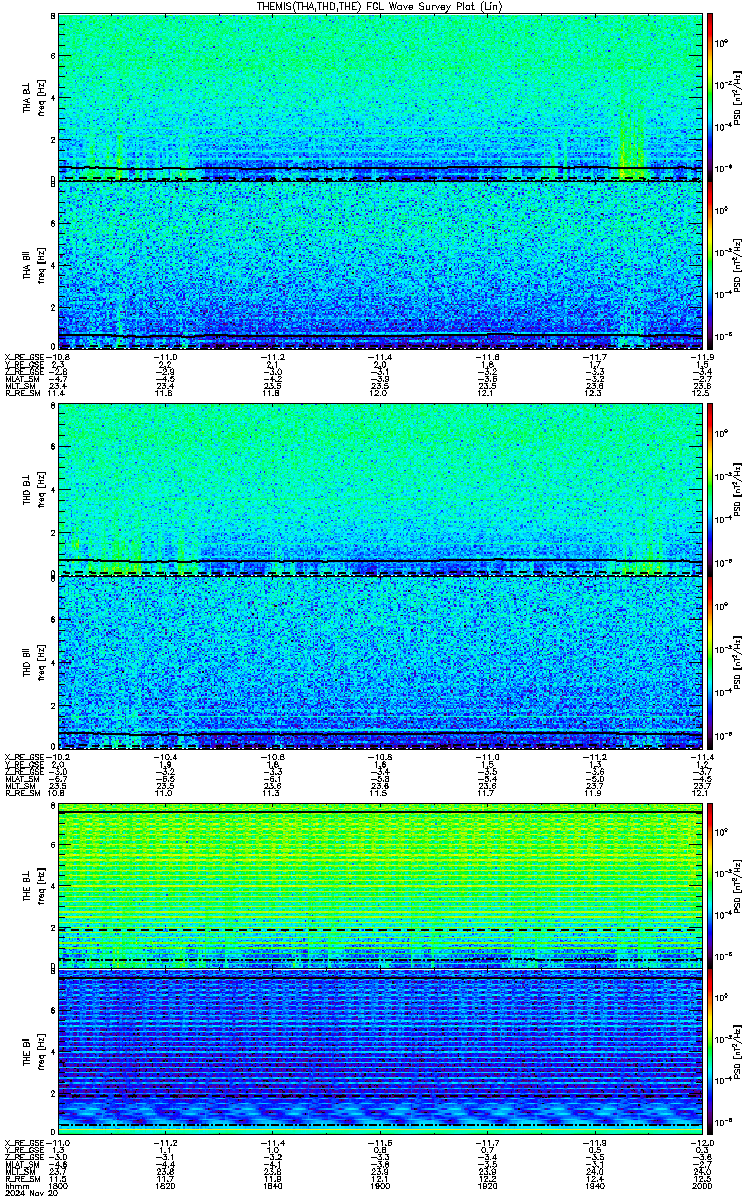This screenshot has width=750, height=1200.
Task: Click the THE B-perpendicular y-axis label
Action: tap(29, 884)
